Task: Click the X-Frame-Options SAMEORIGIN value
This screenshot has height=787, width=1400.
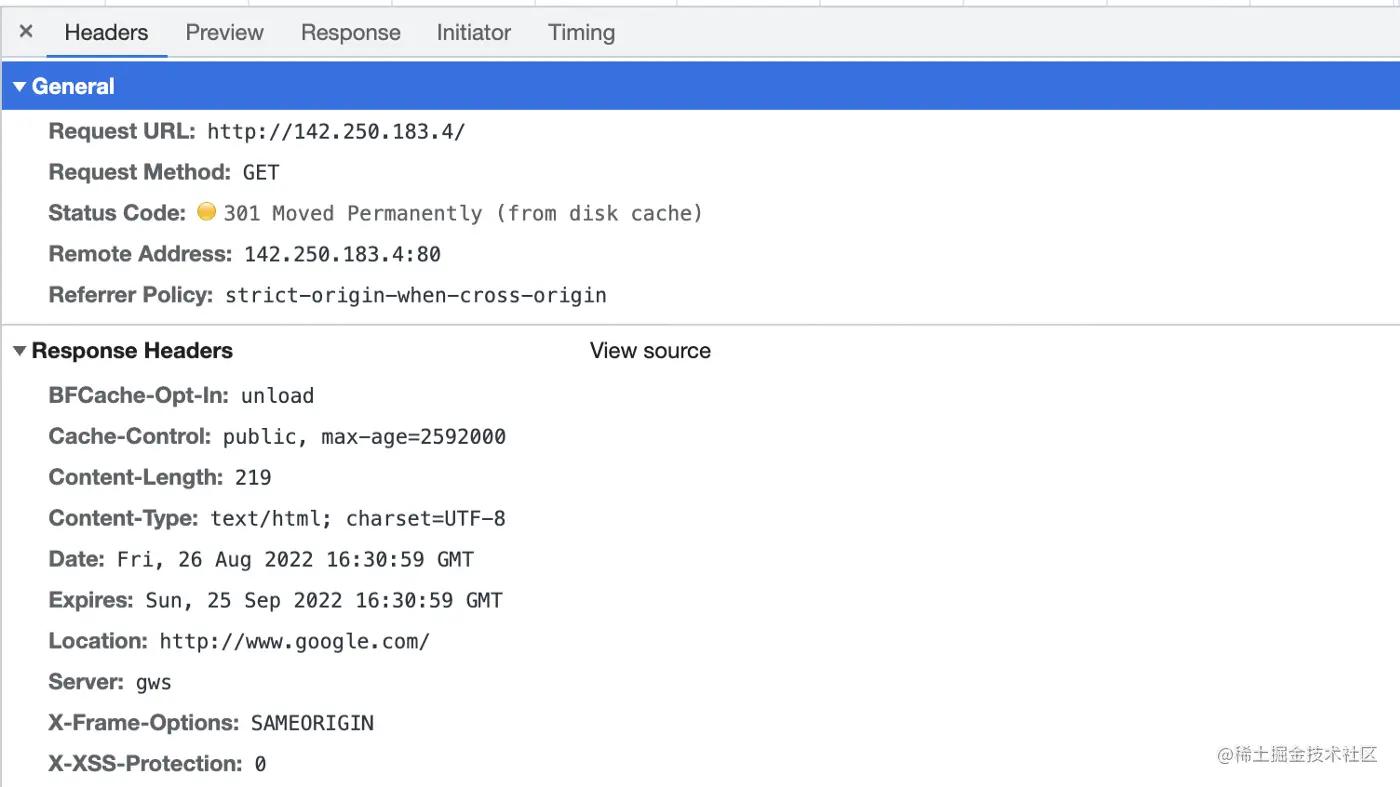Action: tap(312, 724)
